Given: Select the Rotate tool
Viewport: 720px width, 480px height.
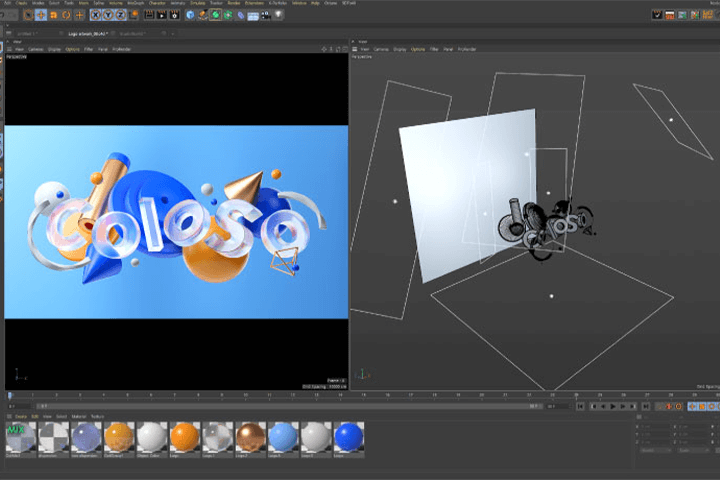Looking at the screenshot, I should [67, 15].
